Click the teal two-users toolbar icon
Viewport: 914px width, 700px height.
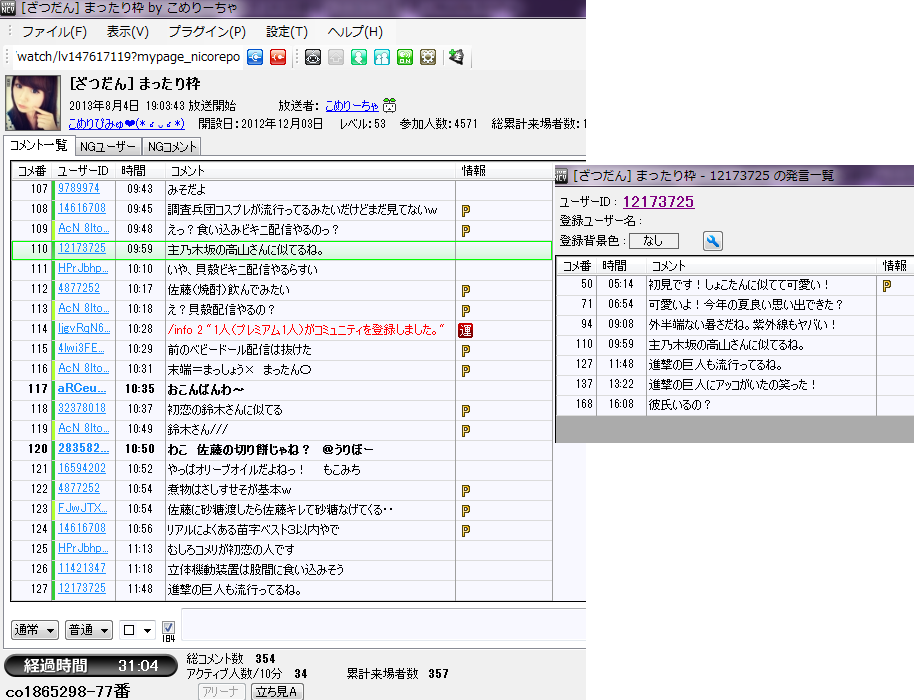pyautogui.click(x=382, y=57)
